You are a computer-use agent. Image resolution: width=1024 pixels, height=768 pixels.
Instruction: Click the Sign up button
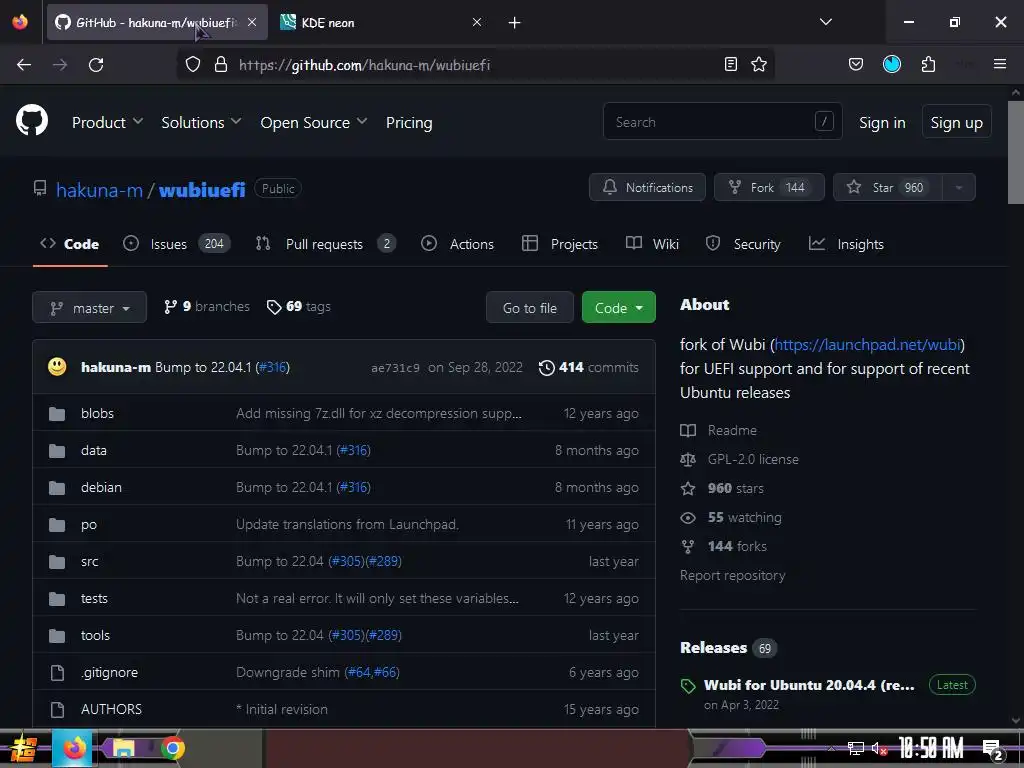click(x=956, y=122)
